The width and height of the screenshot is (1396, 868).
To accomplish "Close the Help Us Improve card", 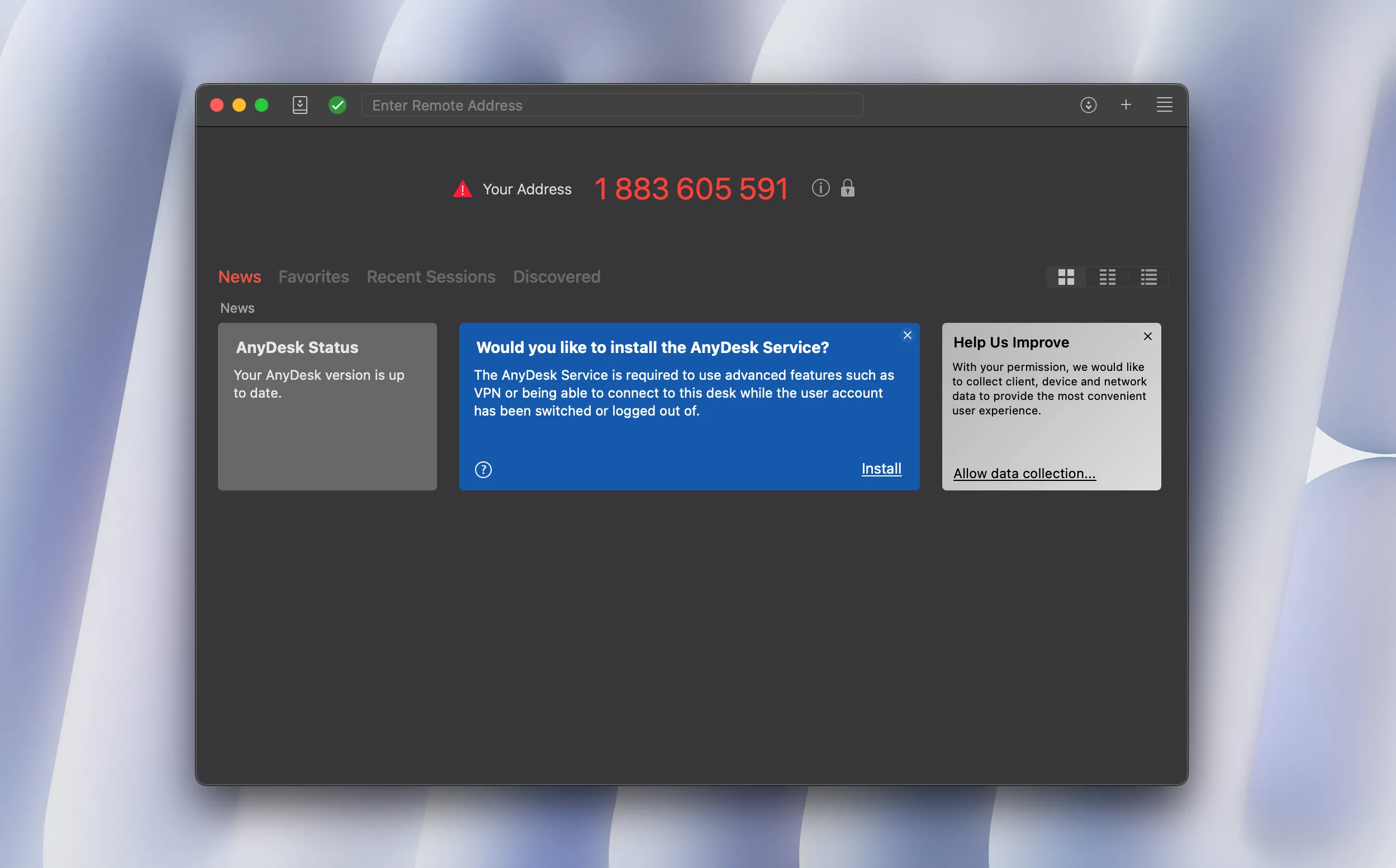I will pyautogui.click(x=1147, y=336).
